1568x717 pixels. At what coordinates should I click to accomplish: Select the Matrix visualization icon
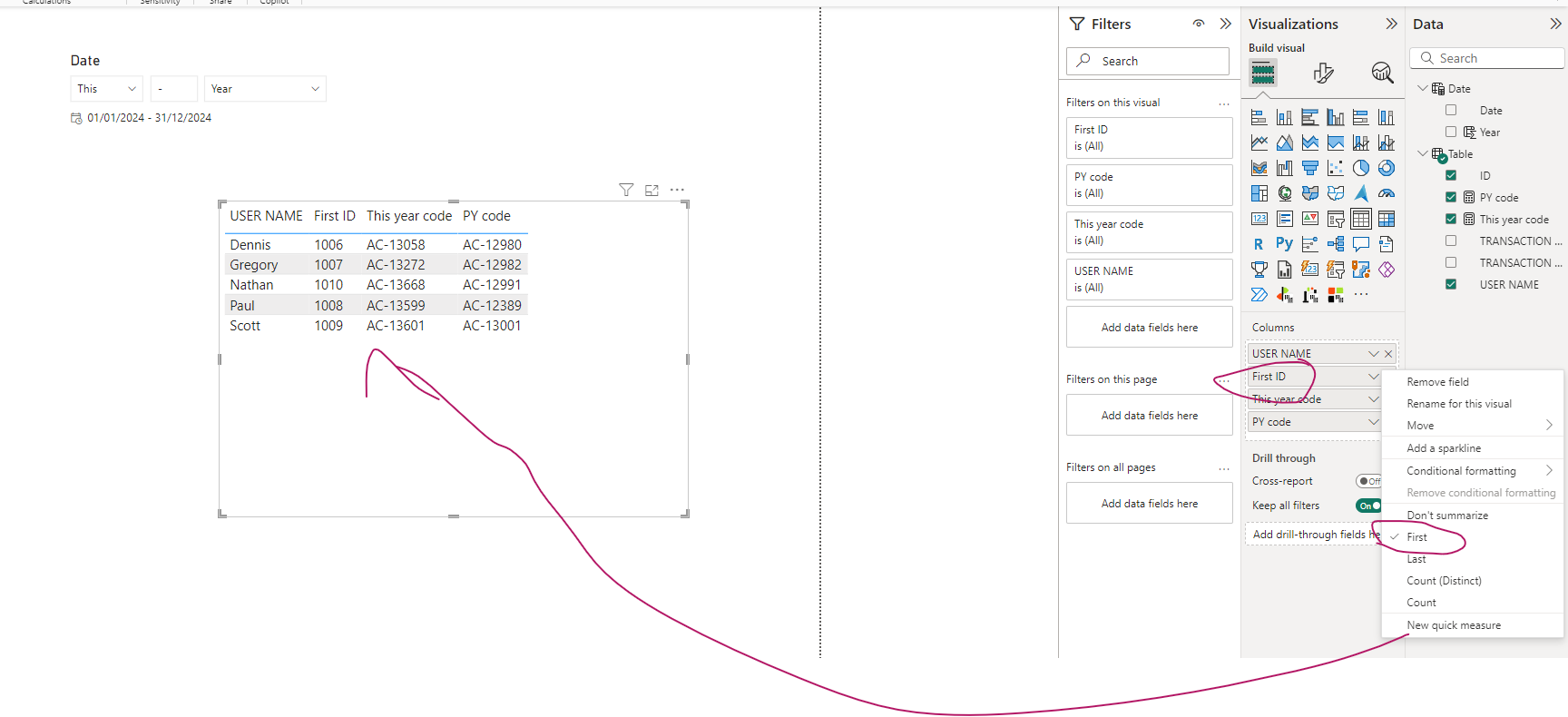tap(1386, 219)
